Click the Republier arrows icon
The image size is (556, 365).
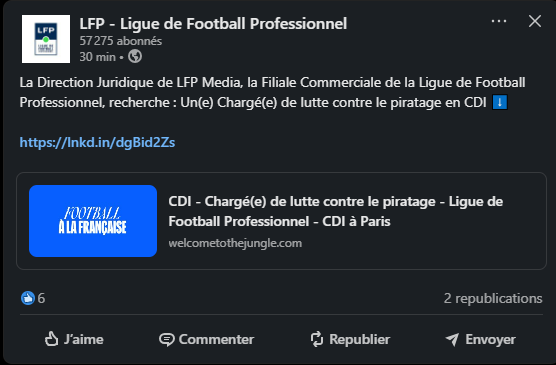317,339
